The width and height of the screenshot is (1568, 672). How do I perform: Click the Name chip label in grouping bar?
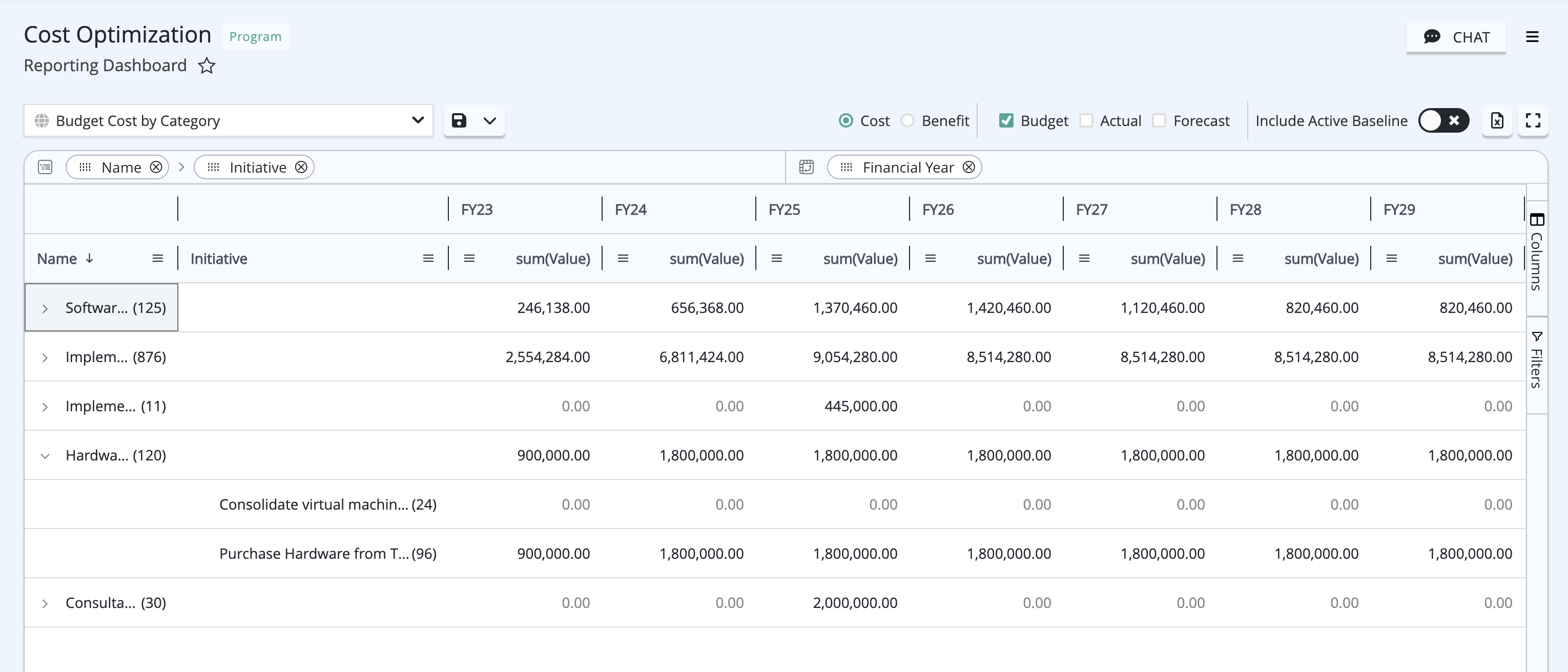pyautogui.click(x=121, y=167)
